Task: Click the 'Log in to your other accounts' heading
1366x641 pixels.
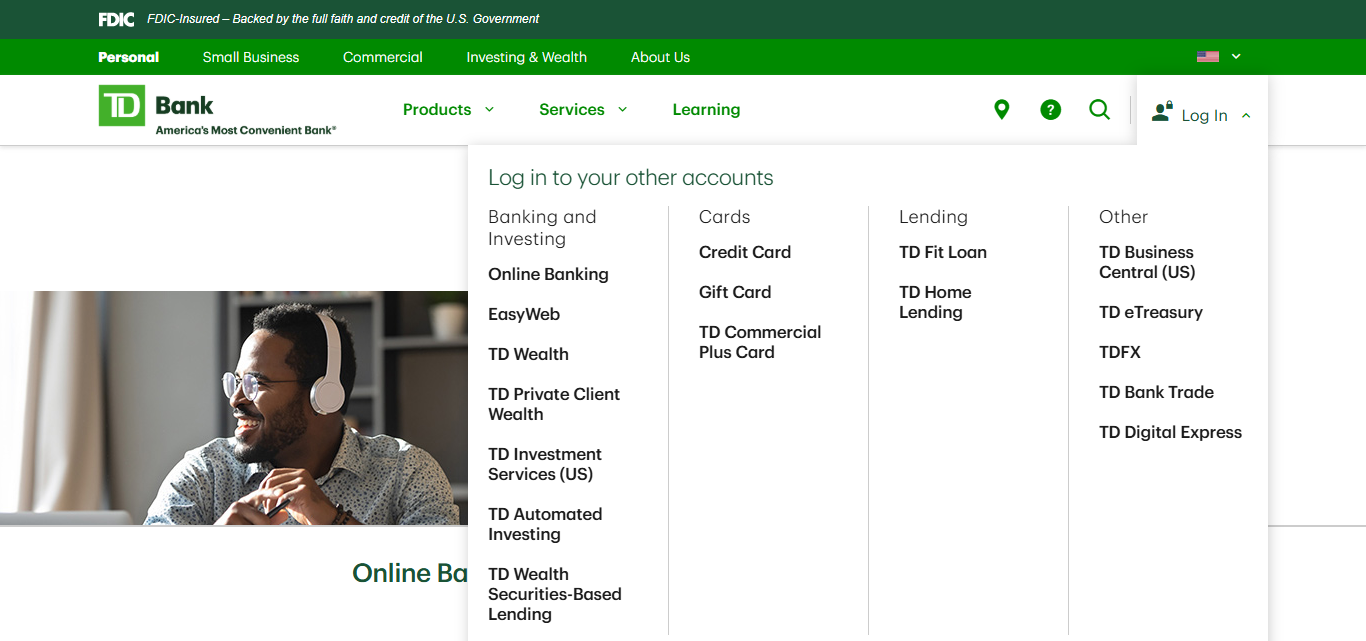Action: pos(631,178)
